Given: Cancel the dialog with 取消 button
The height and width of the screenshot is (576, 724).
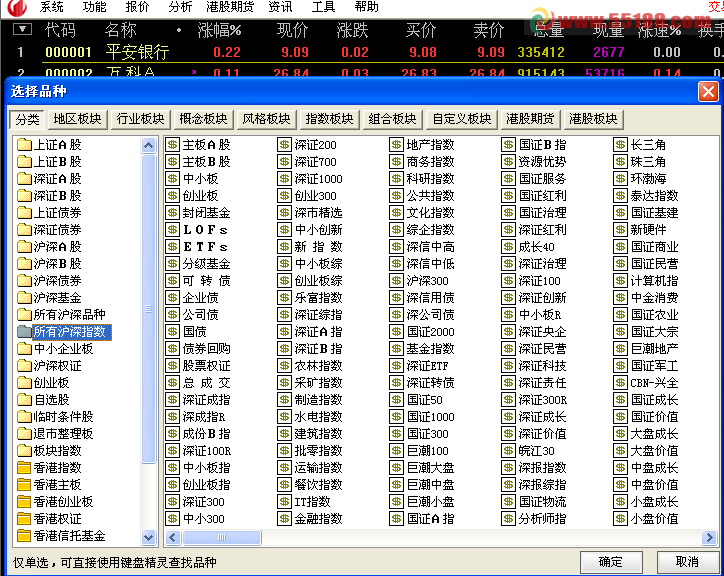Looking at the screenshot, I should [687, 562].
